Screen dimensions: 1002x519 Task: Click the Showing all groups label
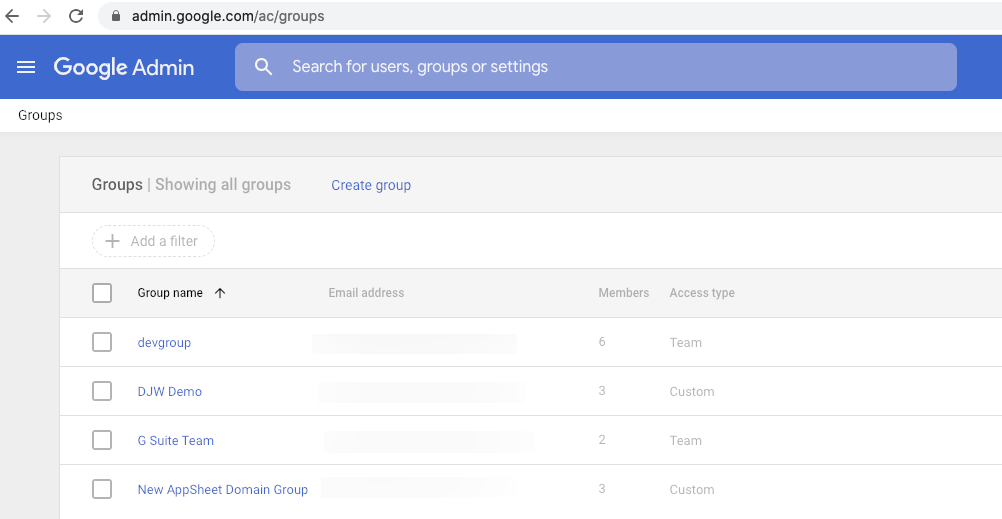click(x=223, y=185)
